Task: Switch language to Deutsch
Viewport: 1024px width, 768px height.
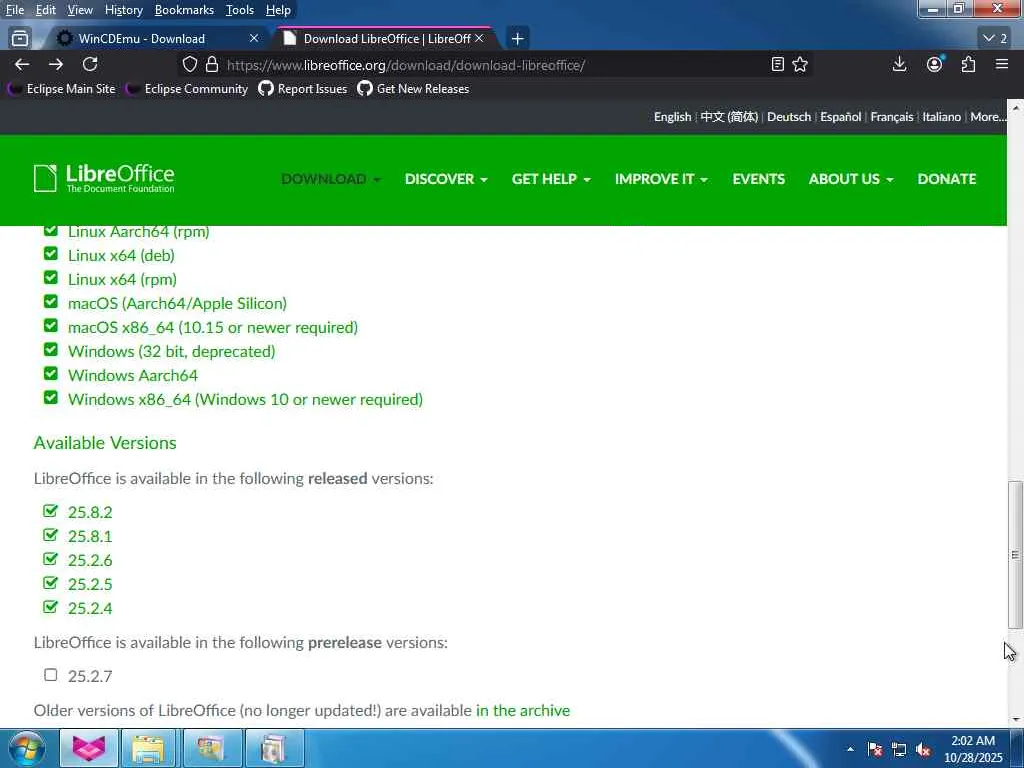Action: click(x=788, y=117)
